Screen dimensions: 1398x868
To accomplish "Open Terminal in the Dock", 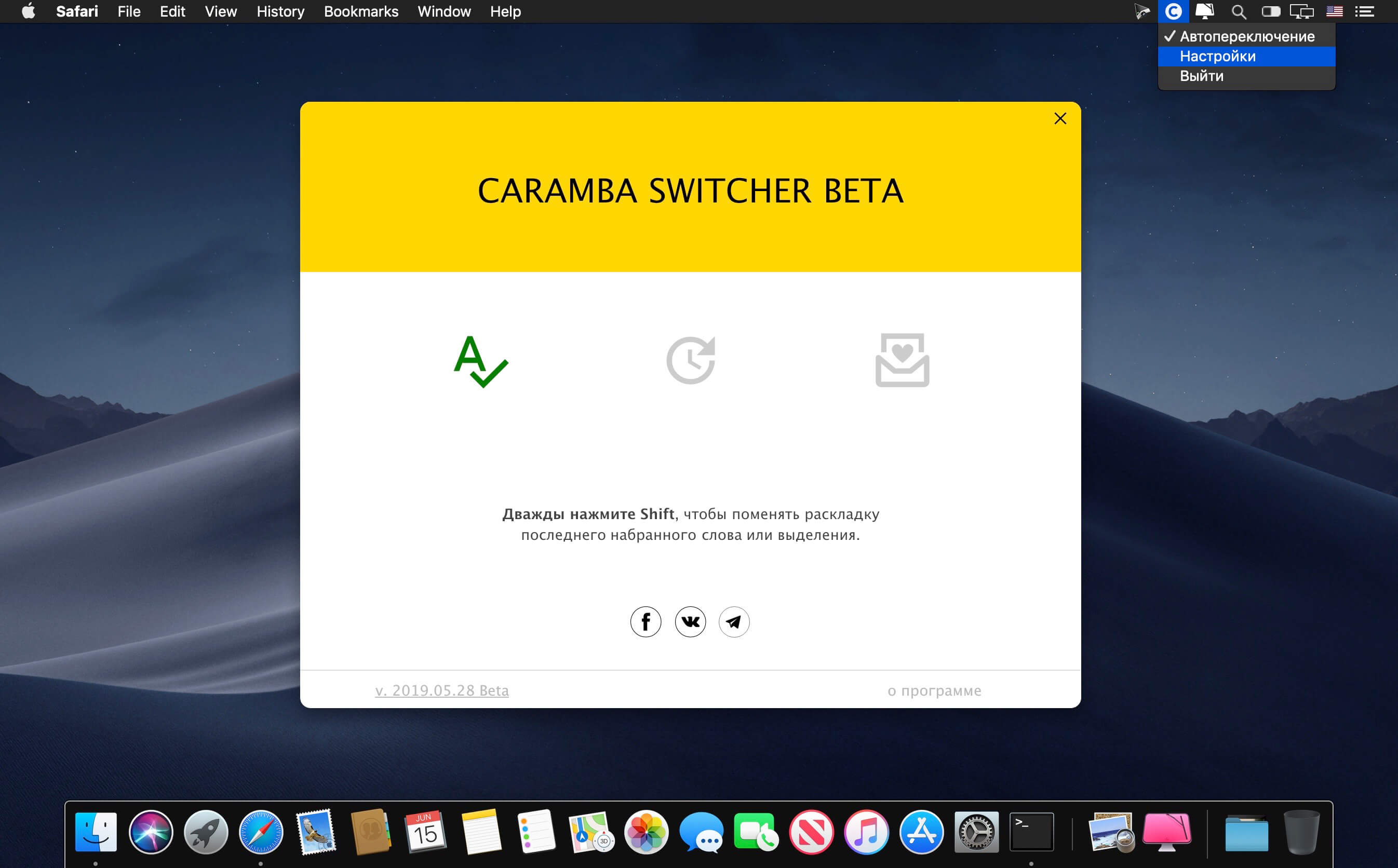I will (1032, 832).
